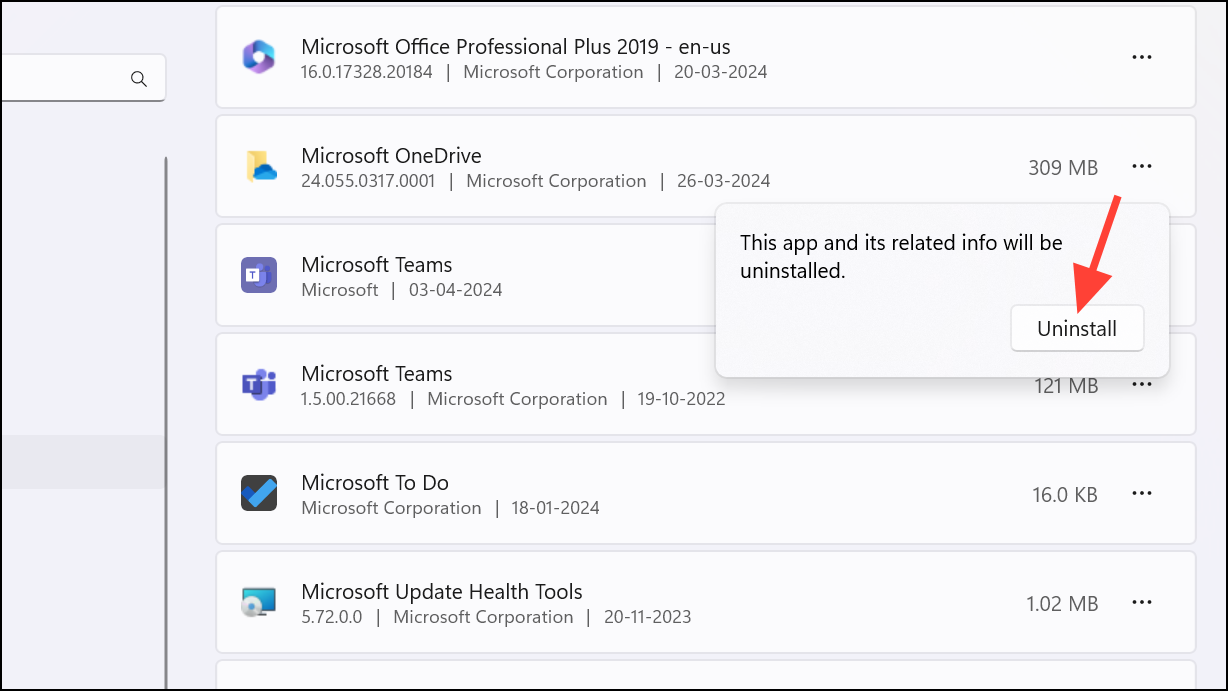Open more options for Microsoft OneDrive
This screenshot has height=691, width=1228.
point(1142,166)
